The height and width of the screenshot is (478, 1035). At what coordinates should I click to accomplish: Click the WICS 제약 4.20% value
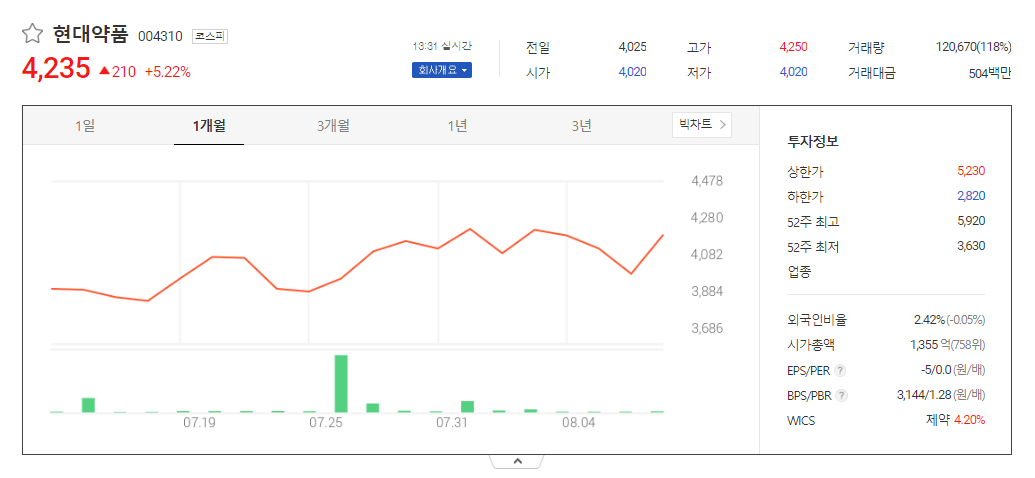(x=956, y=420)
